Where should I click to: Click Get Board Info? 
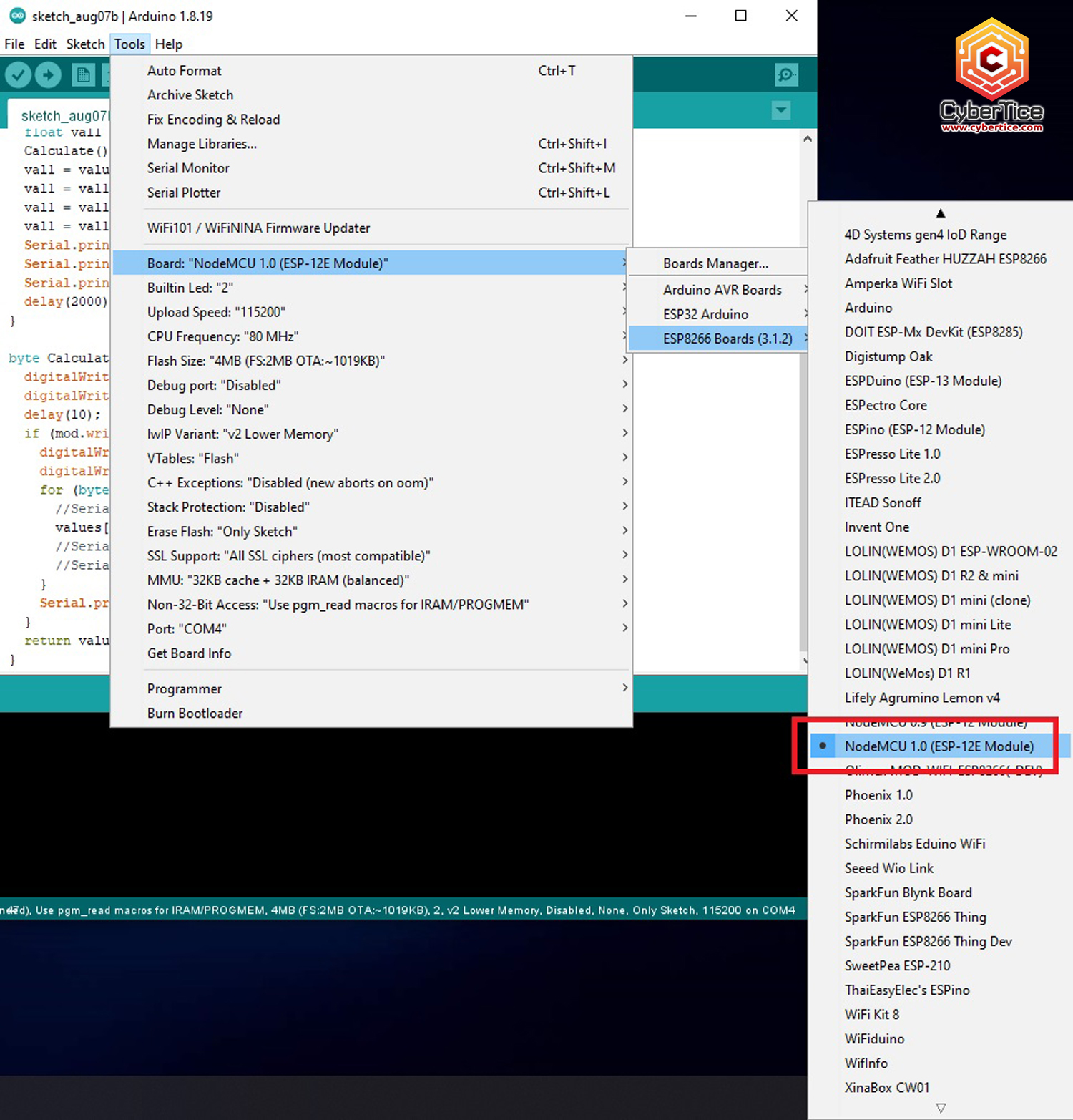pos(189,653)
